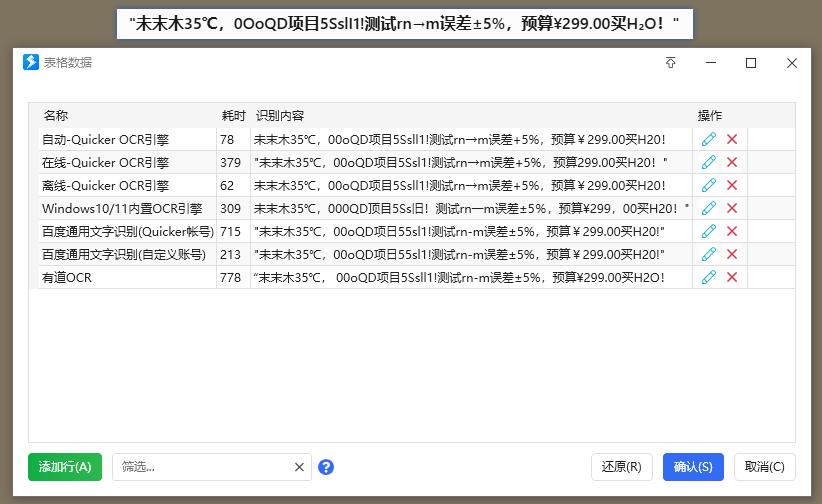Click the recognized text in the 在线-Quicker row
The image size is (822, 504).
pos(460,163)
